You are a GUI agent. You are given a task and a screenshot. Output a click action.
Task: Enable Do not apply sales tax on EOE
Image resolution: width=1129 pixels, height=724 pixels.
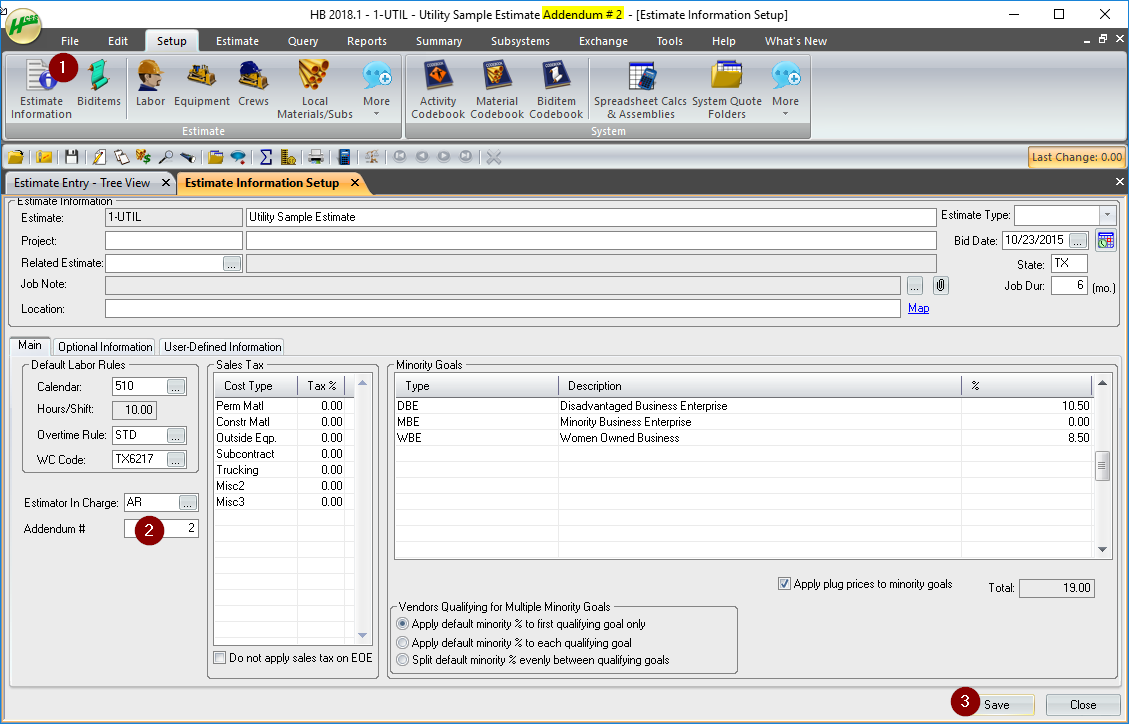pyautogui.click(x=220, y=658)
